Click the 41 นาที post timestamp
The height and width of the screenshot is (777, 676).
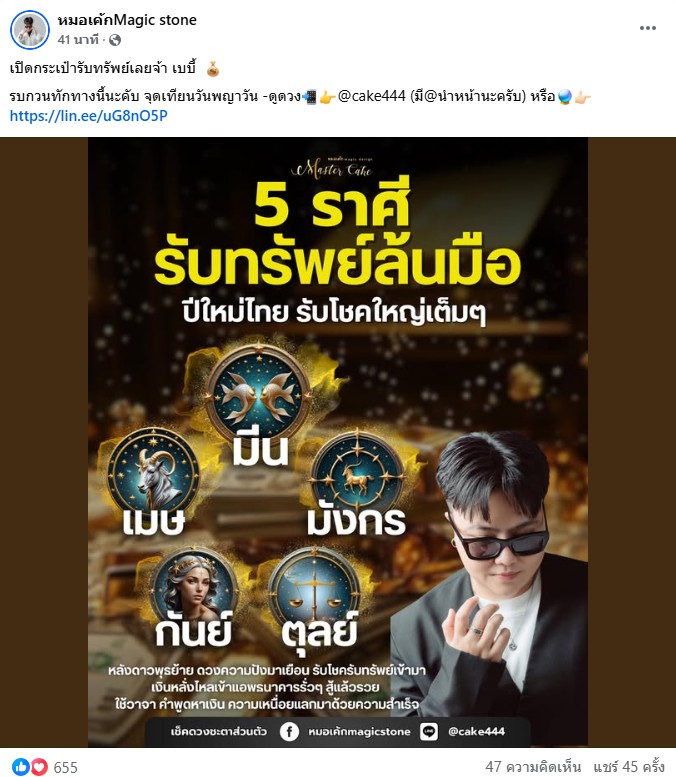pyautogui.click(x=78, y=40)
